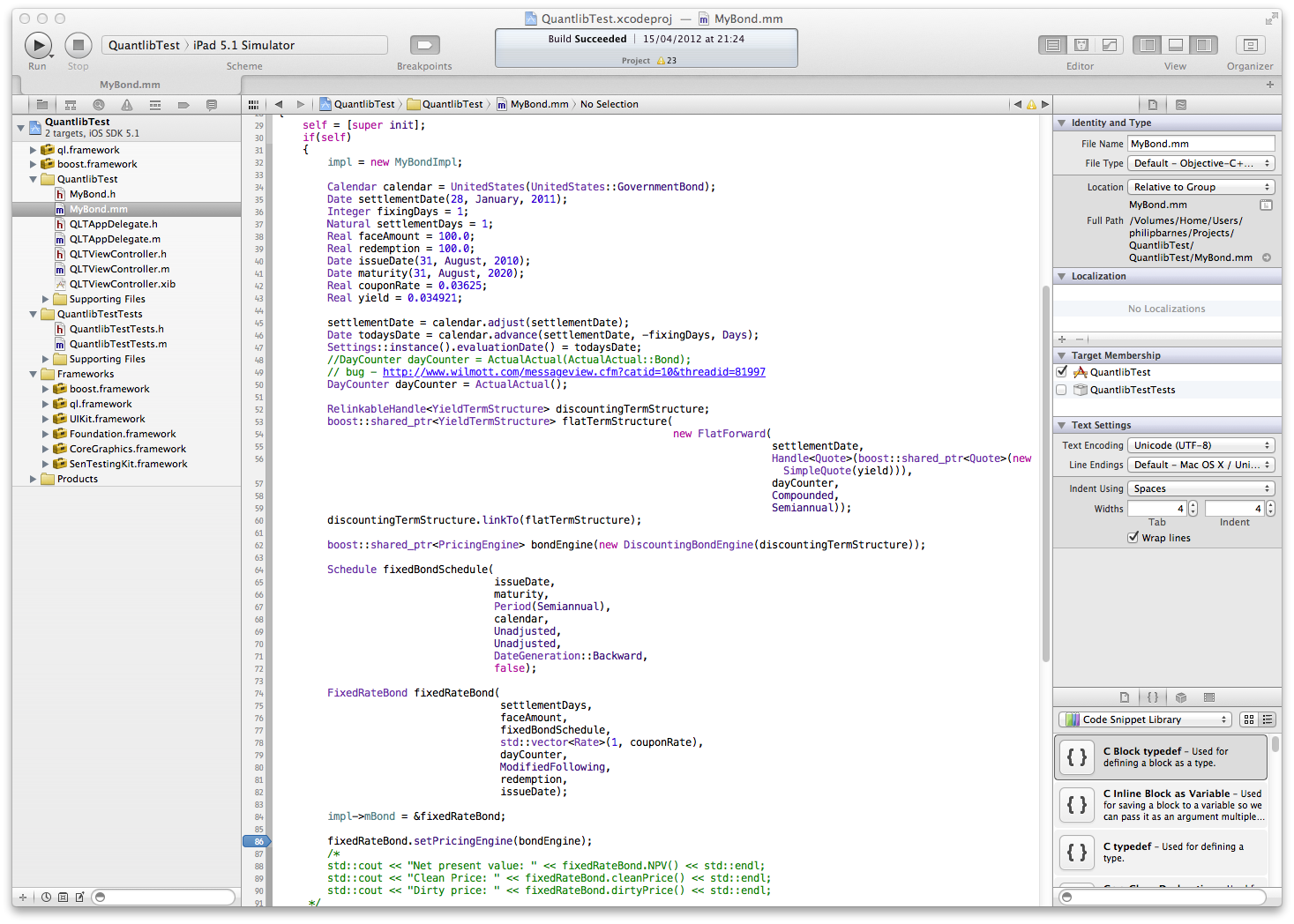1294x924 pixels.
Task: Click the File Name field
Action: point(1201,144)
